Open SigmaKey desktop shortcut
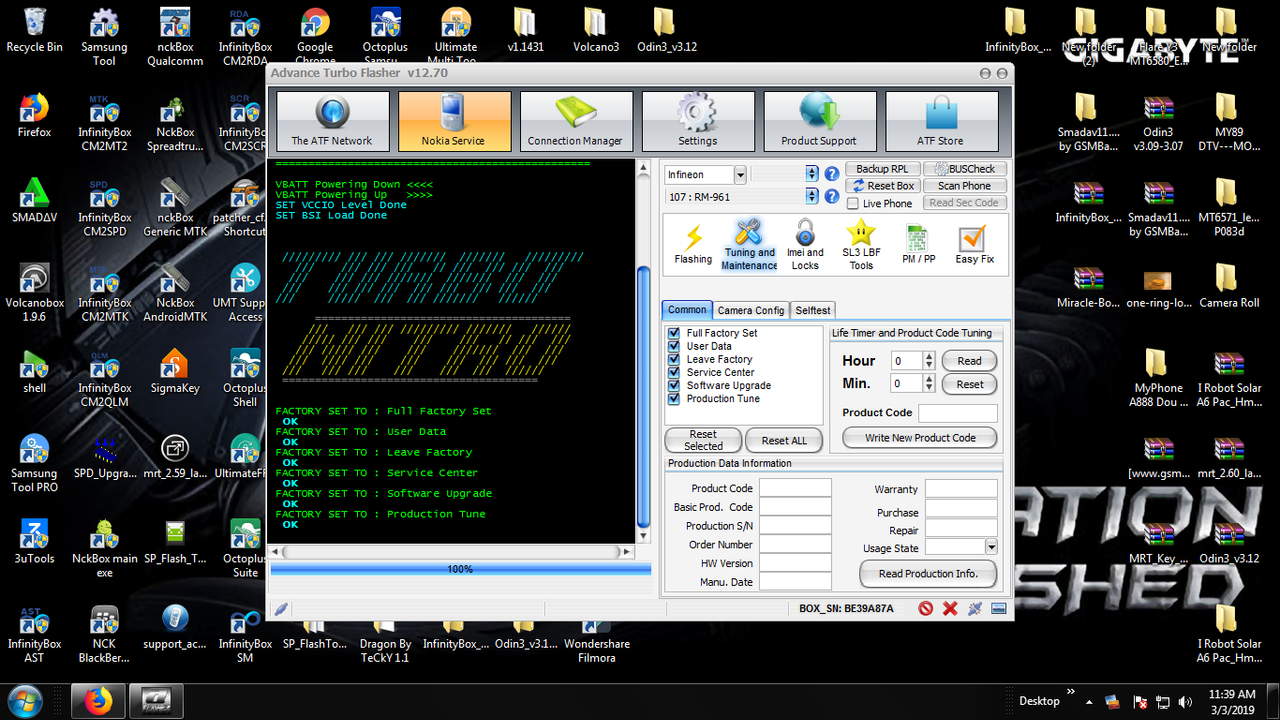The width and height of the screenshot is (1280, 720). pos(175,372)
